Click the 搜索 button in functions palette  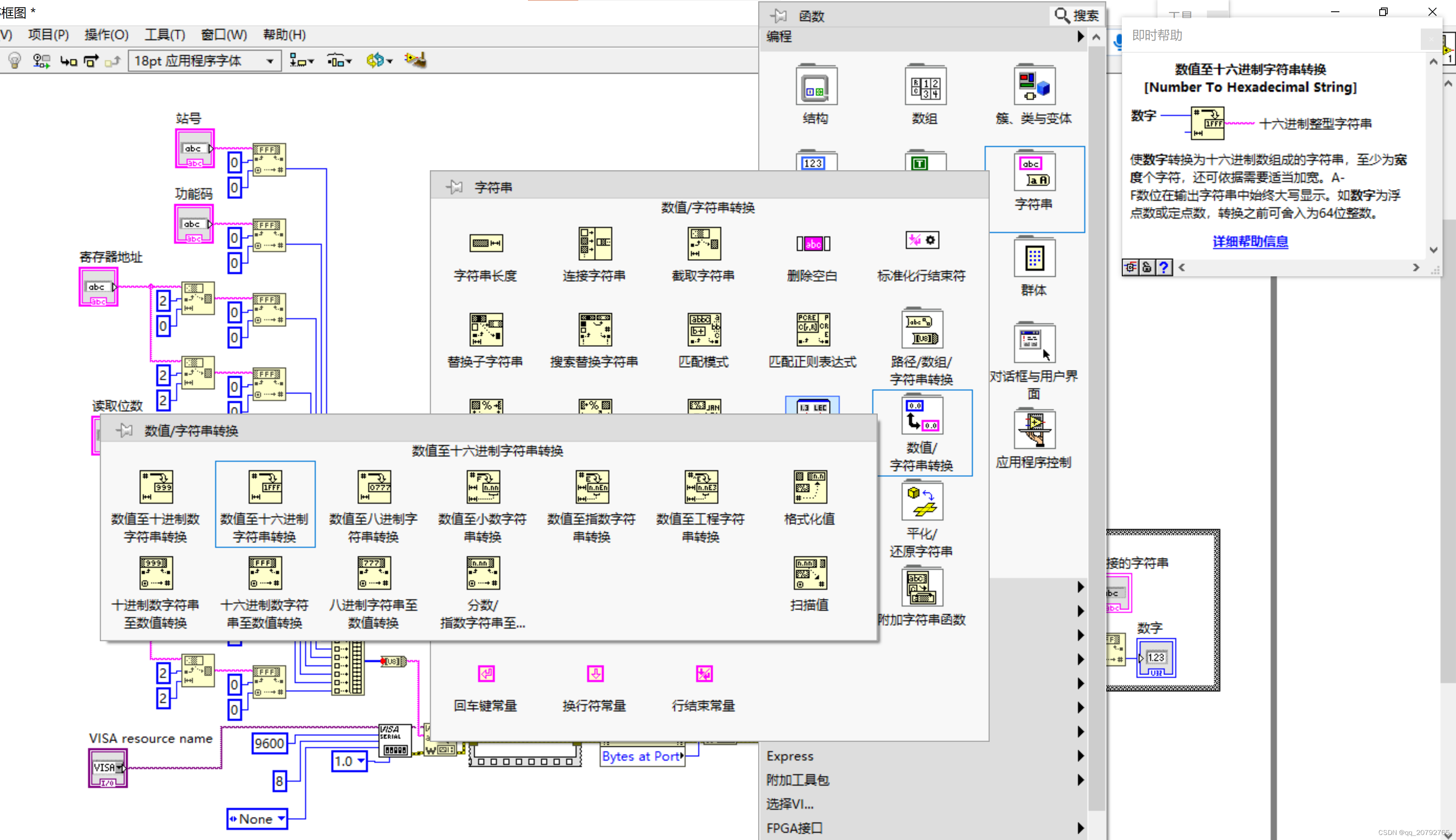1076,16
